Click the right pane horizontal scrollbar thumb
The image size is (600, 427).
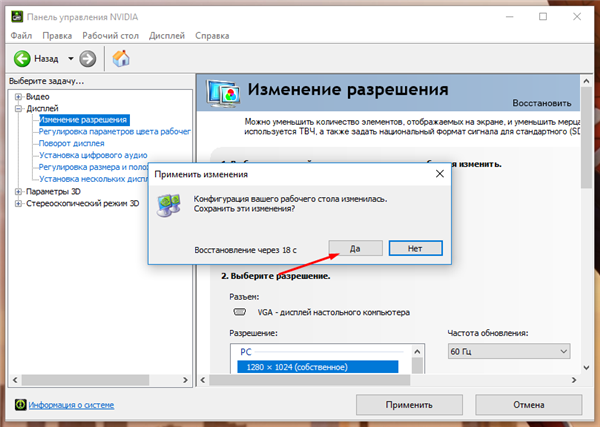(309, 380)
